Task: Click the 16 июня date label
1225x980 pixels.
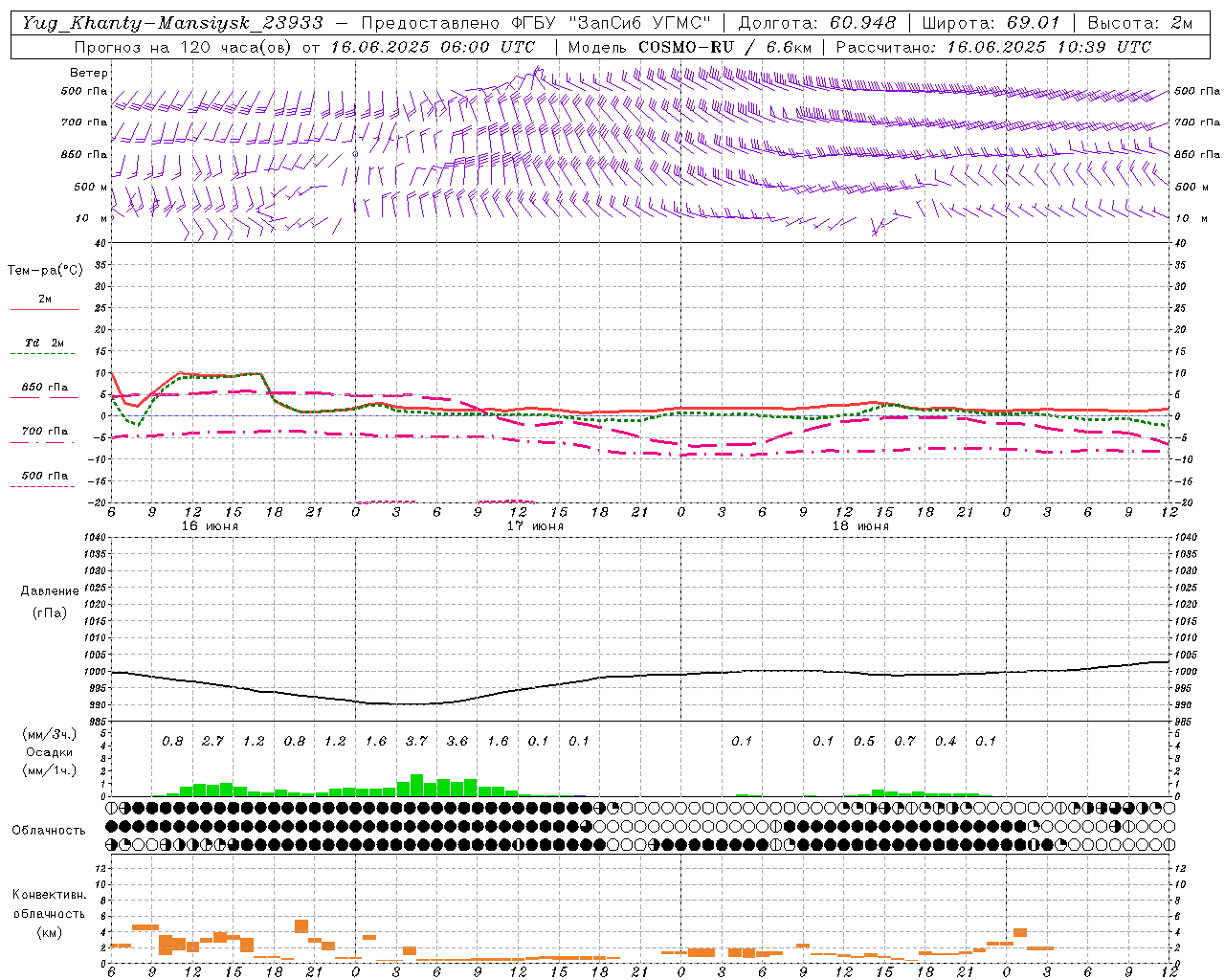Action: 210,526
